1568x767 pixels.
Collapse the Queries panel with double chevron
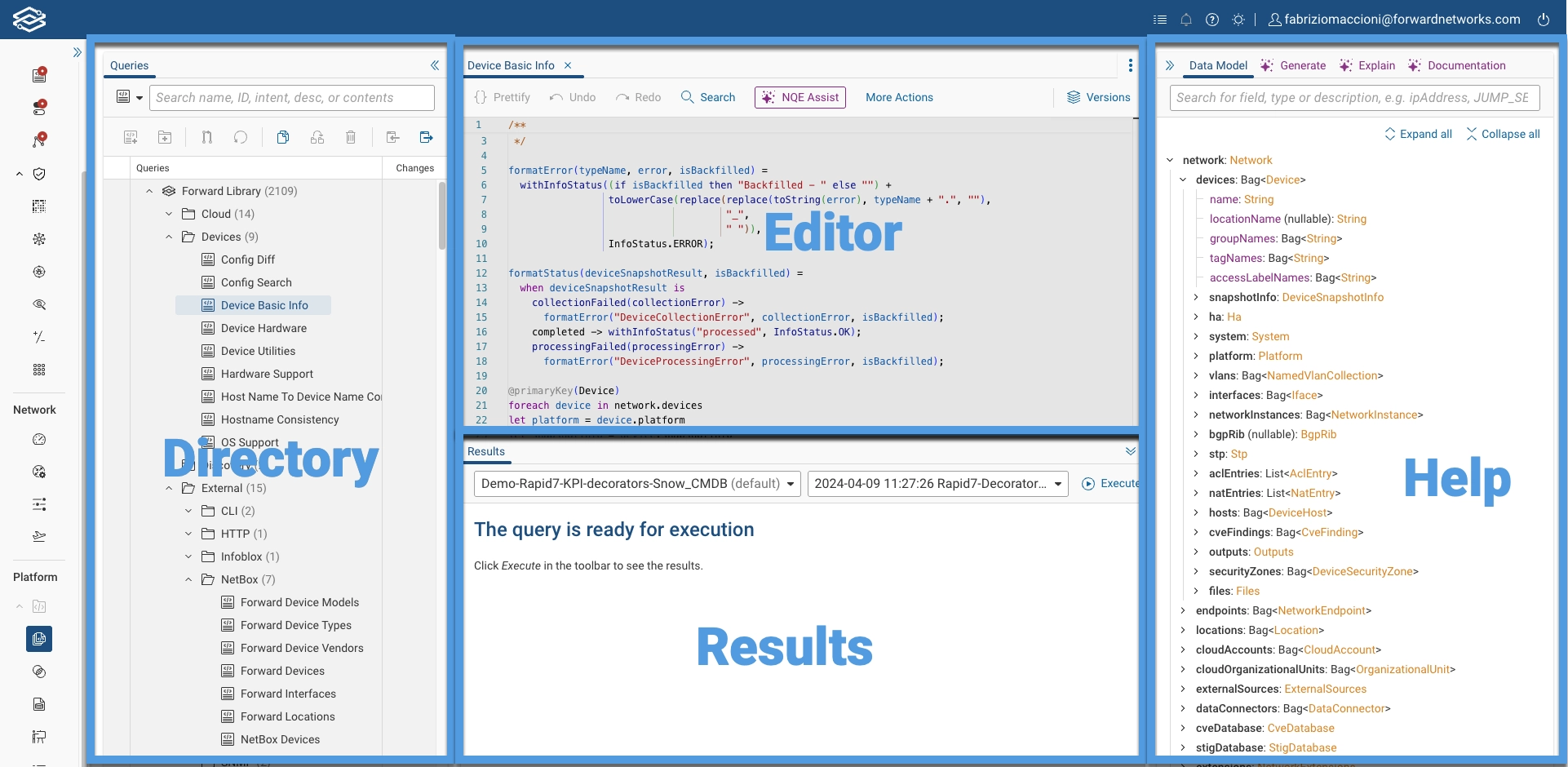coord(435,65)
